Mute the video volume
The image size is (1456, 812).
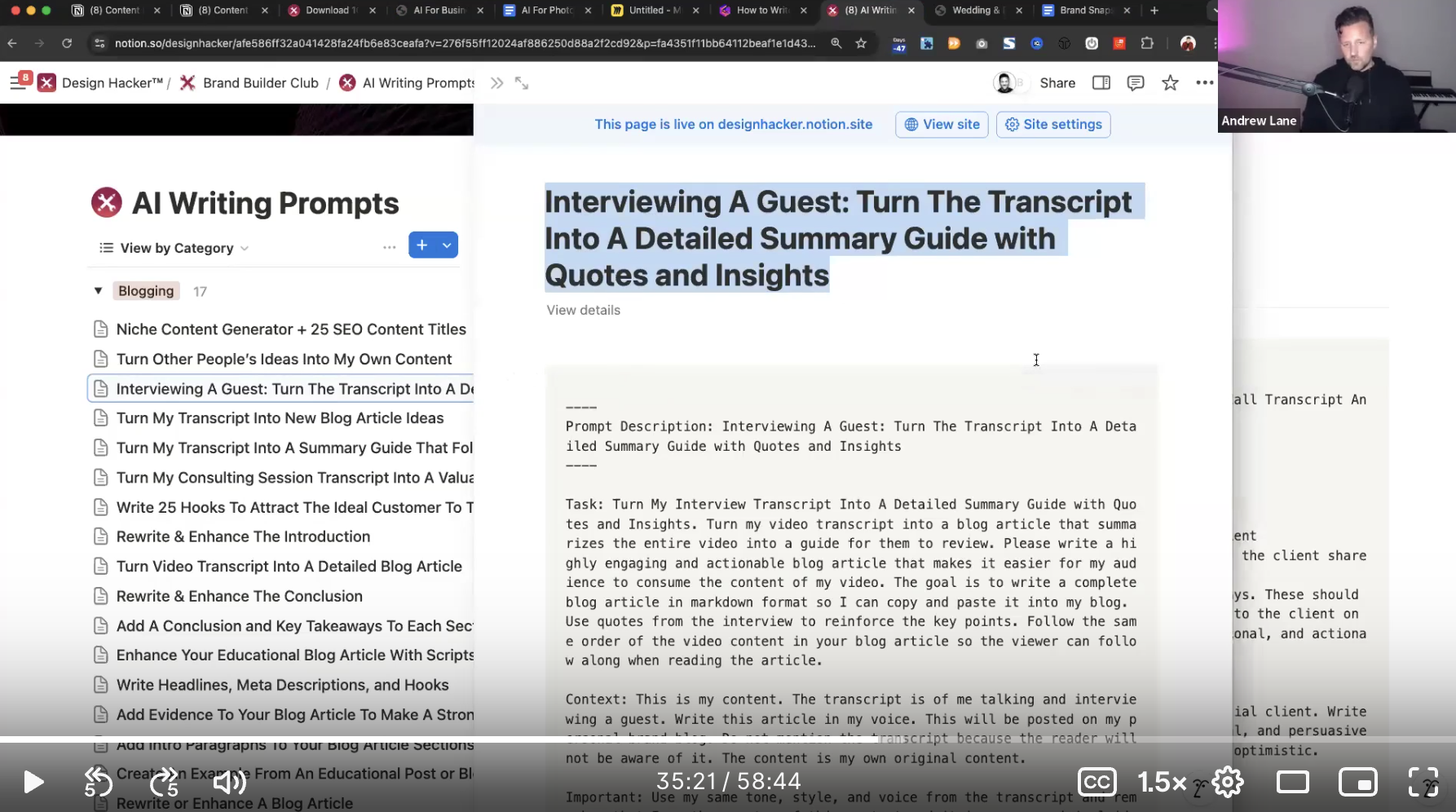point(229,782)
